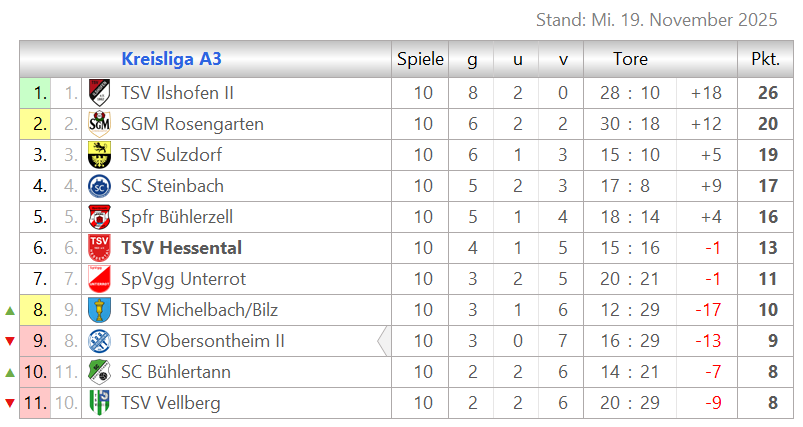Click the TSV Hessental club logo

99,248
